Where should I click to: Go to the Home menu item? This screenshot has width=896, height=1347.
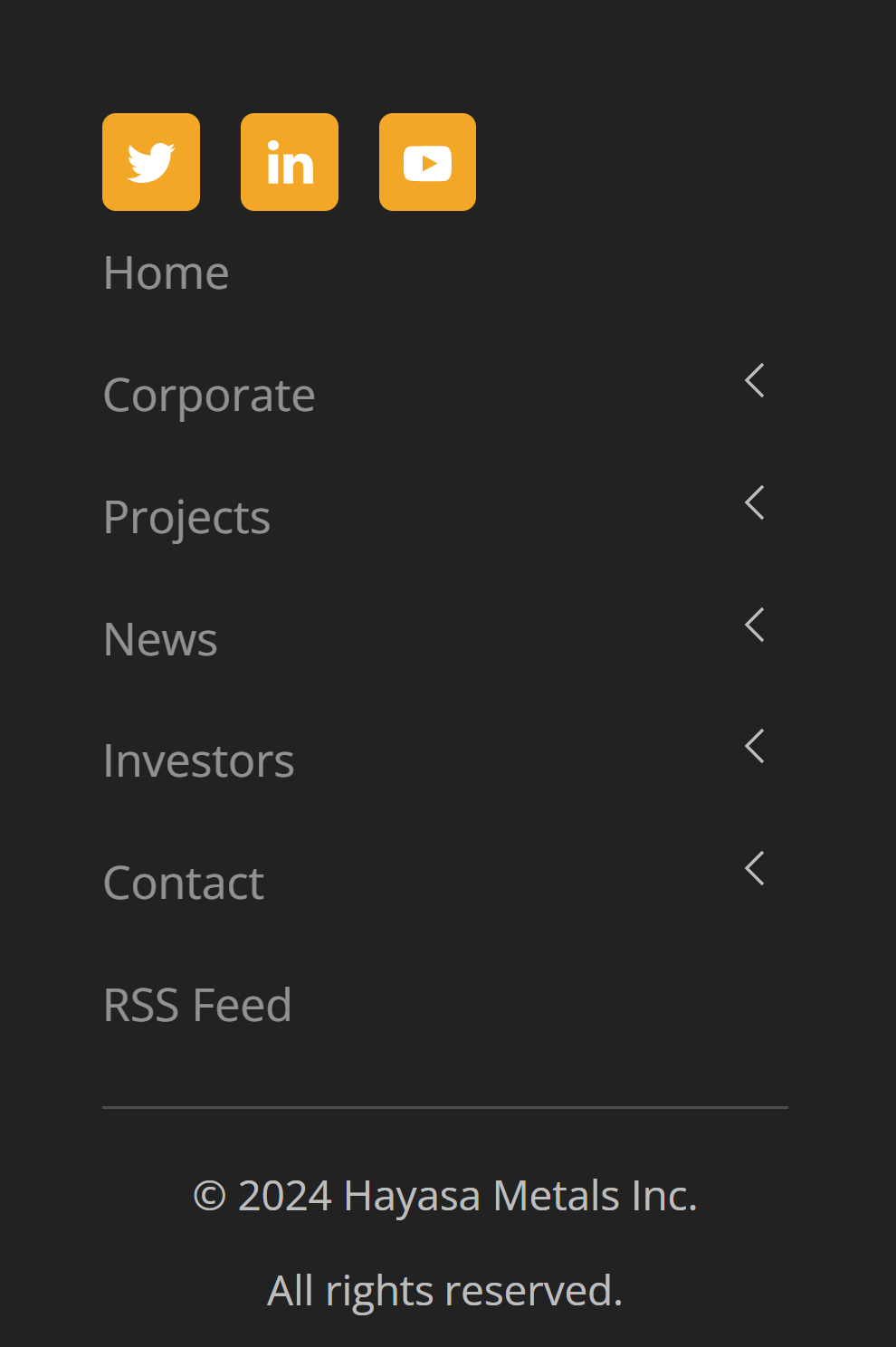[x=167, y=272]
